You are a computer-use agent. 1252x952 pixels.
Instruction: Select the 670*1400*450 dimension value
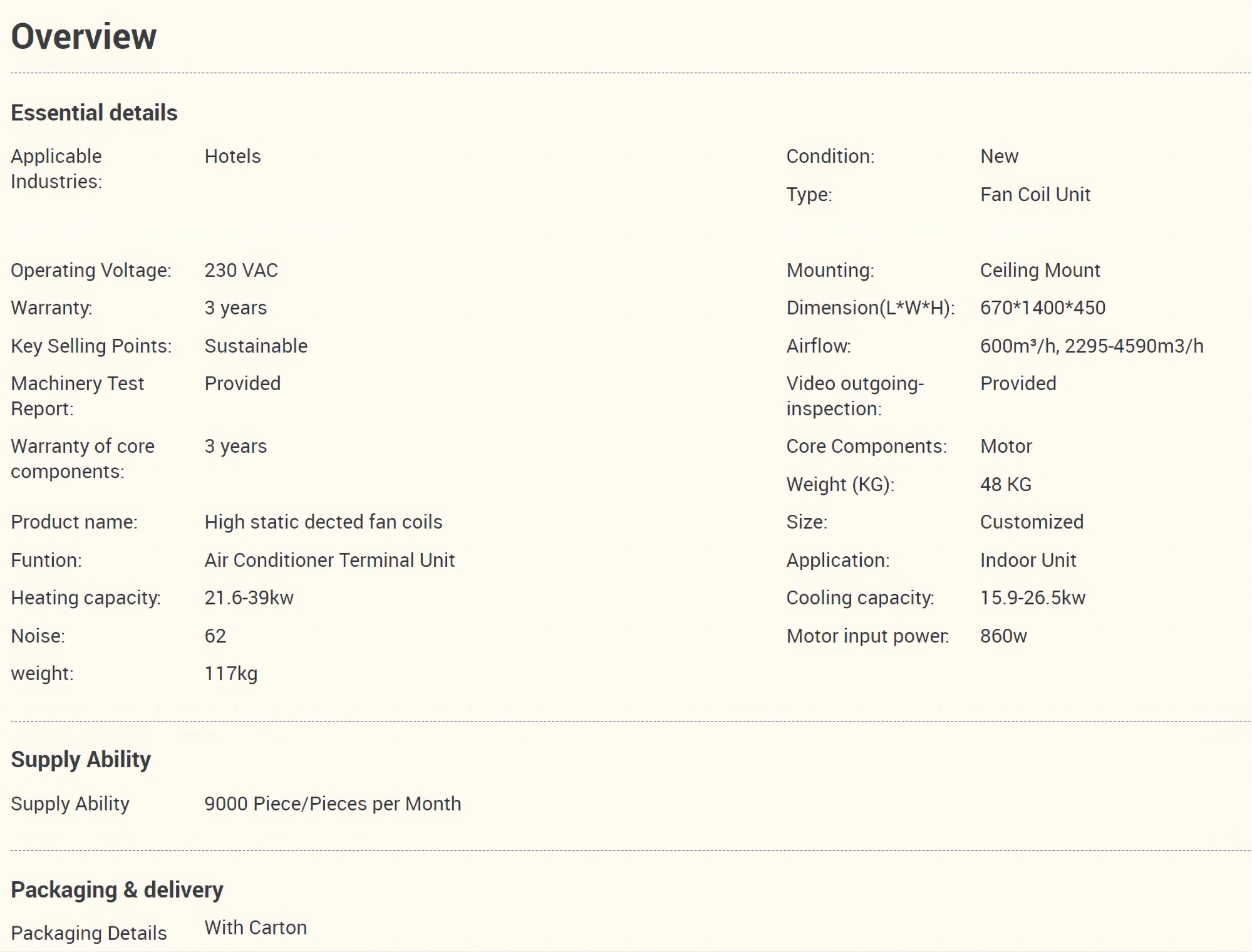point(1042,308)
